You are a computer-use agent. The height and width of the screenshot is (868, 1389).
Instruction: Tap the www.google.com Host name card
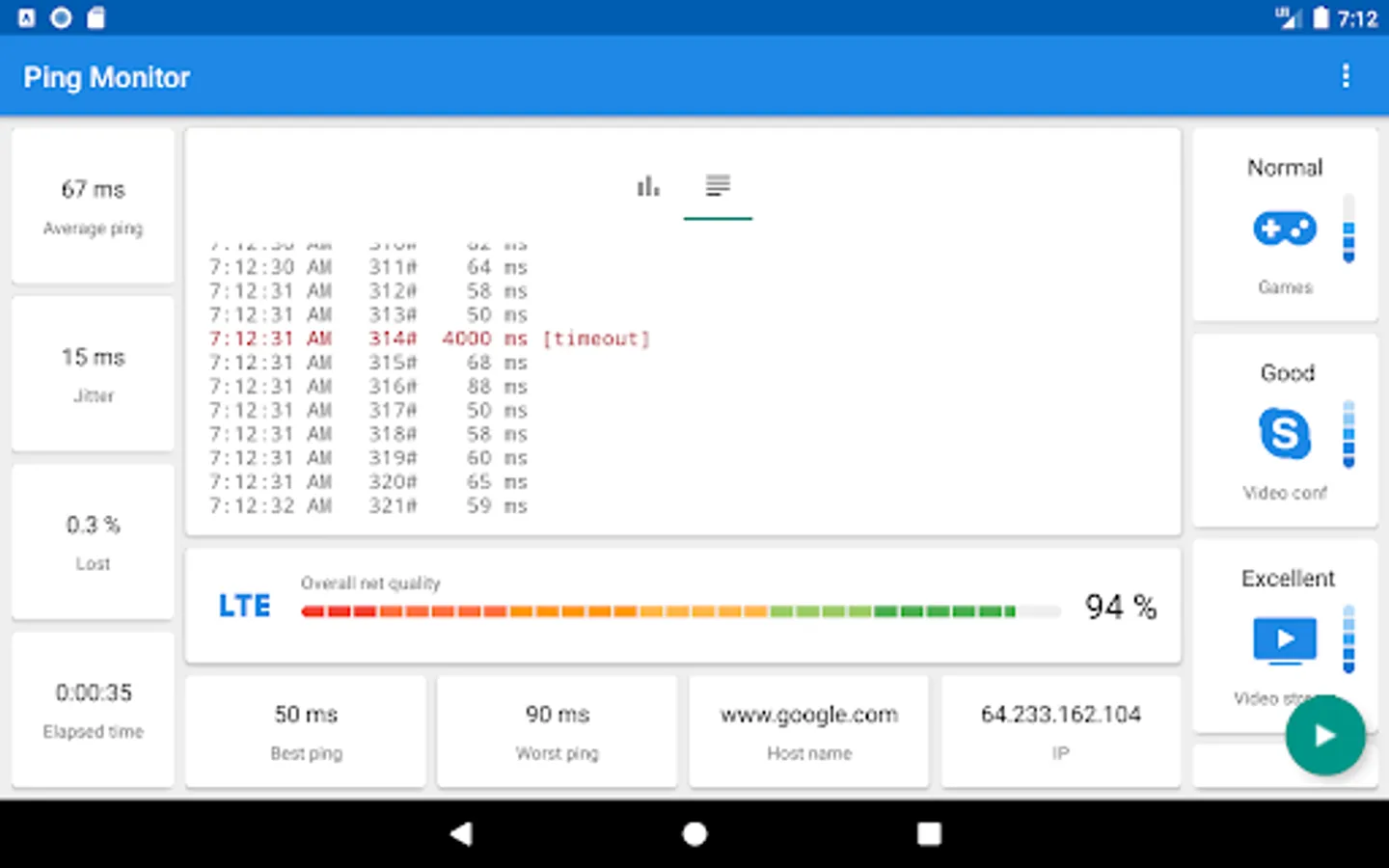(809, 731)
